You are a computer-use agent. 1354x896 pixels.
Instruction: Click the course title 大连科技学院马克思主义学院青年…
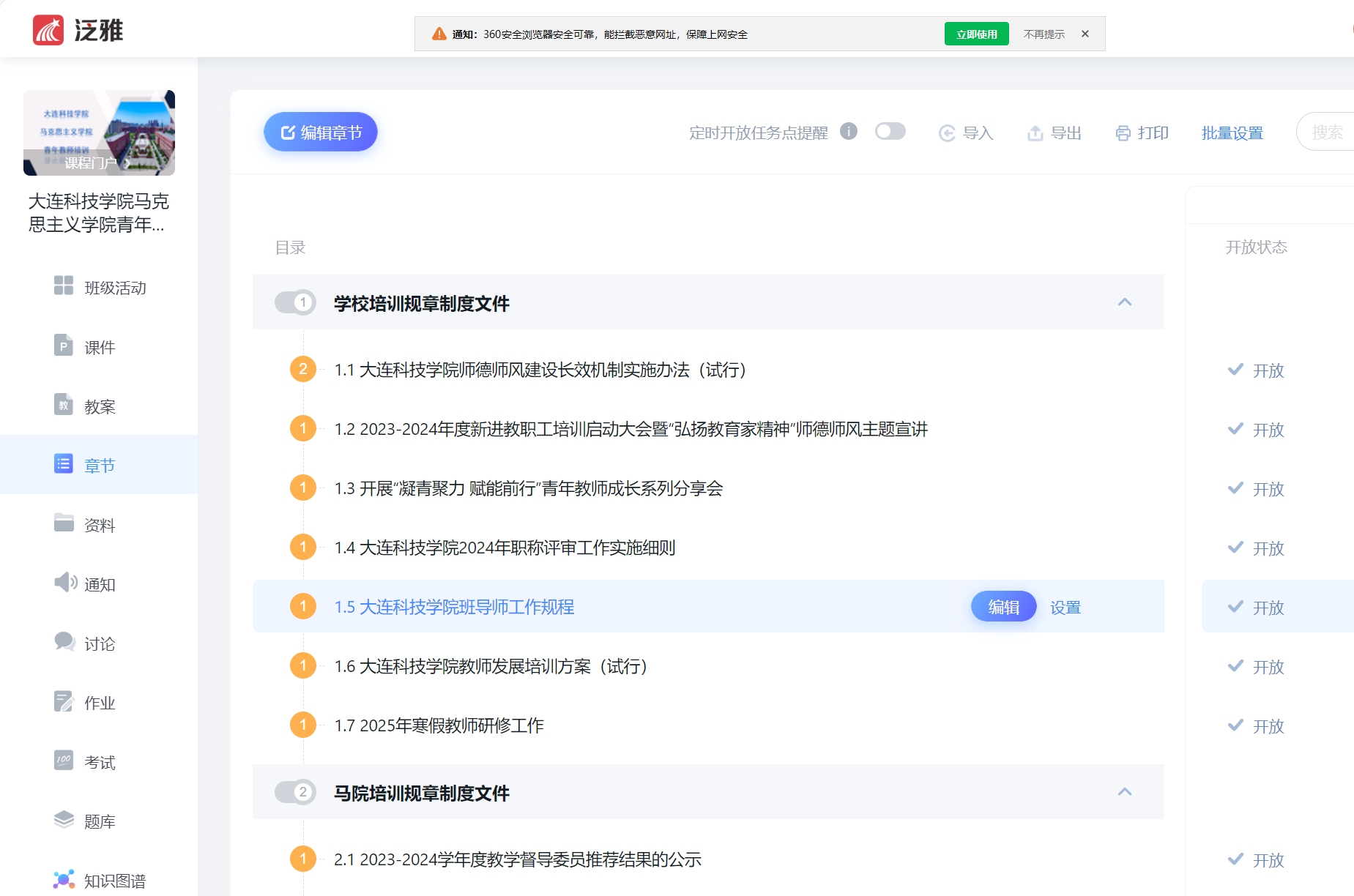pos(98,213)
